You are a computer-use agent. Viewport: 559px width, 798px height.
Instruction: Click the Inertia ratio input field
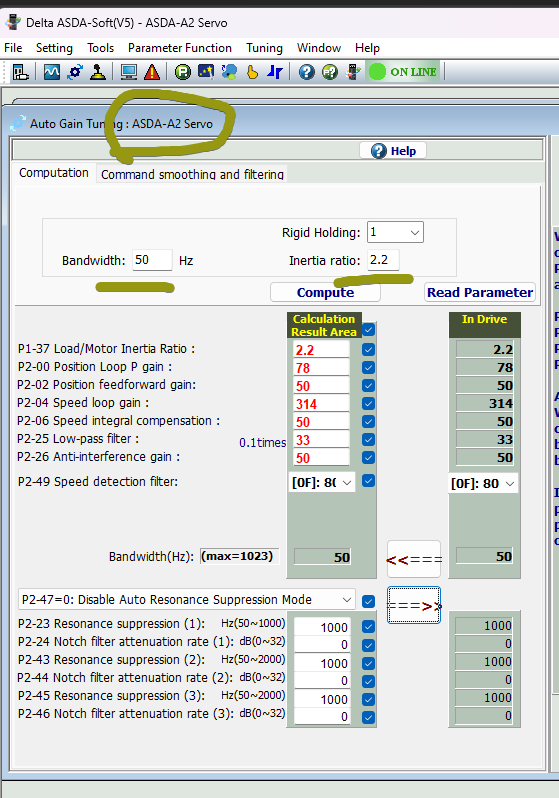[x=383, y=260]
